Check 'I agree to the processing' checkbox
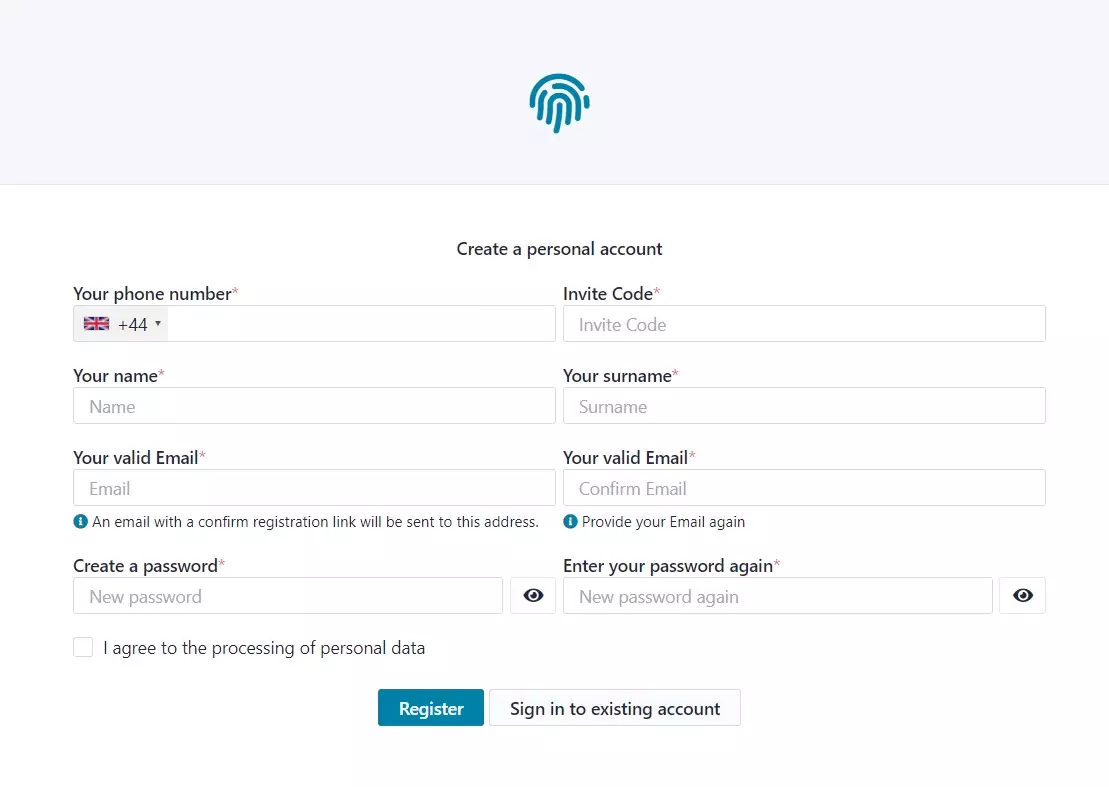Viewport: 1109px width, 787px height. click(83, 648)
